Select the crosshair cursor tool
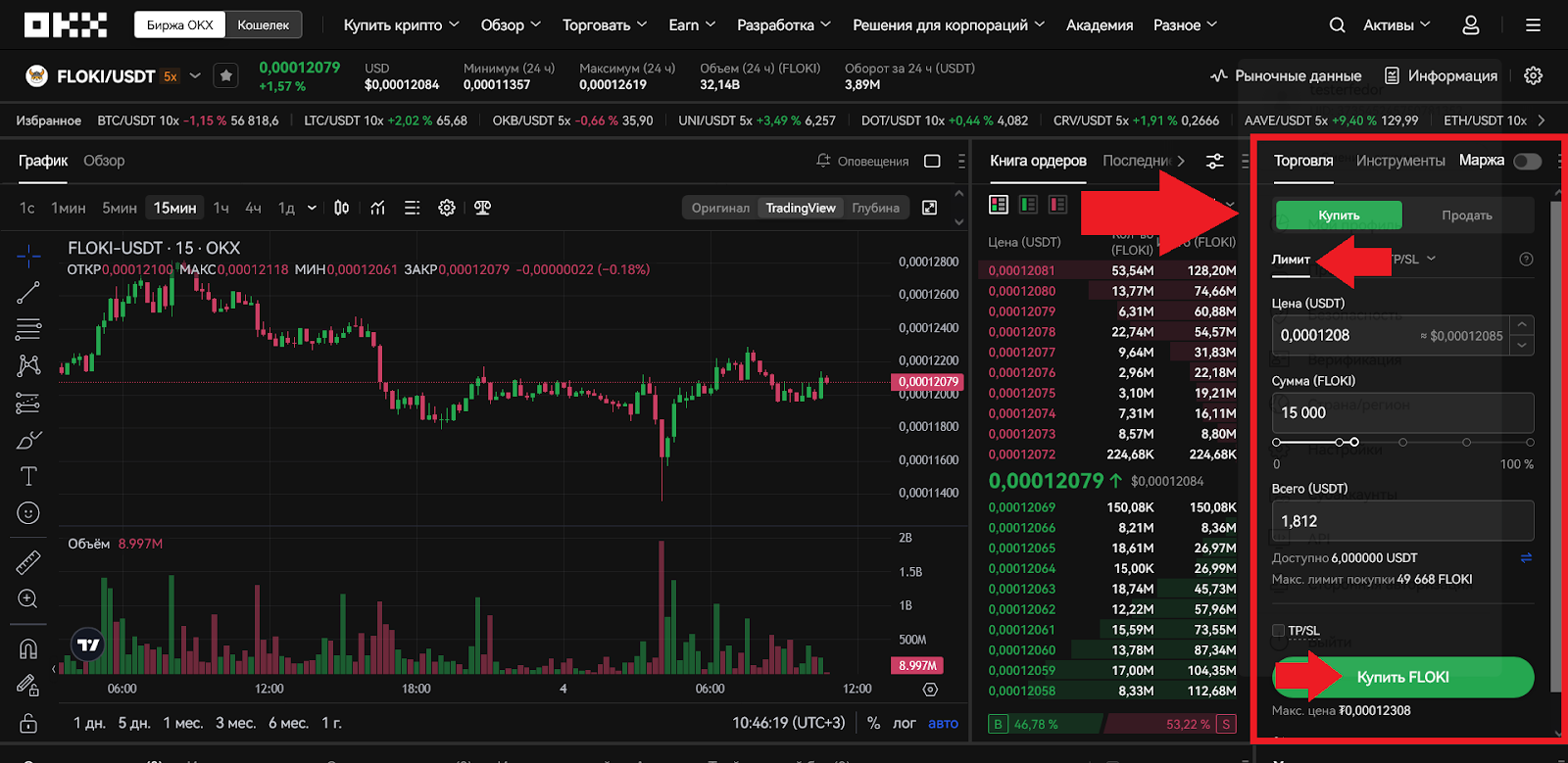1568x763 pixels. 28,257
